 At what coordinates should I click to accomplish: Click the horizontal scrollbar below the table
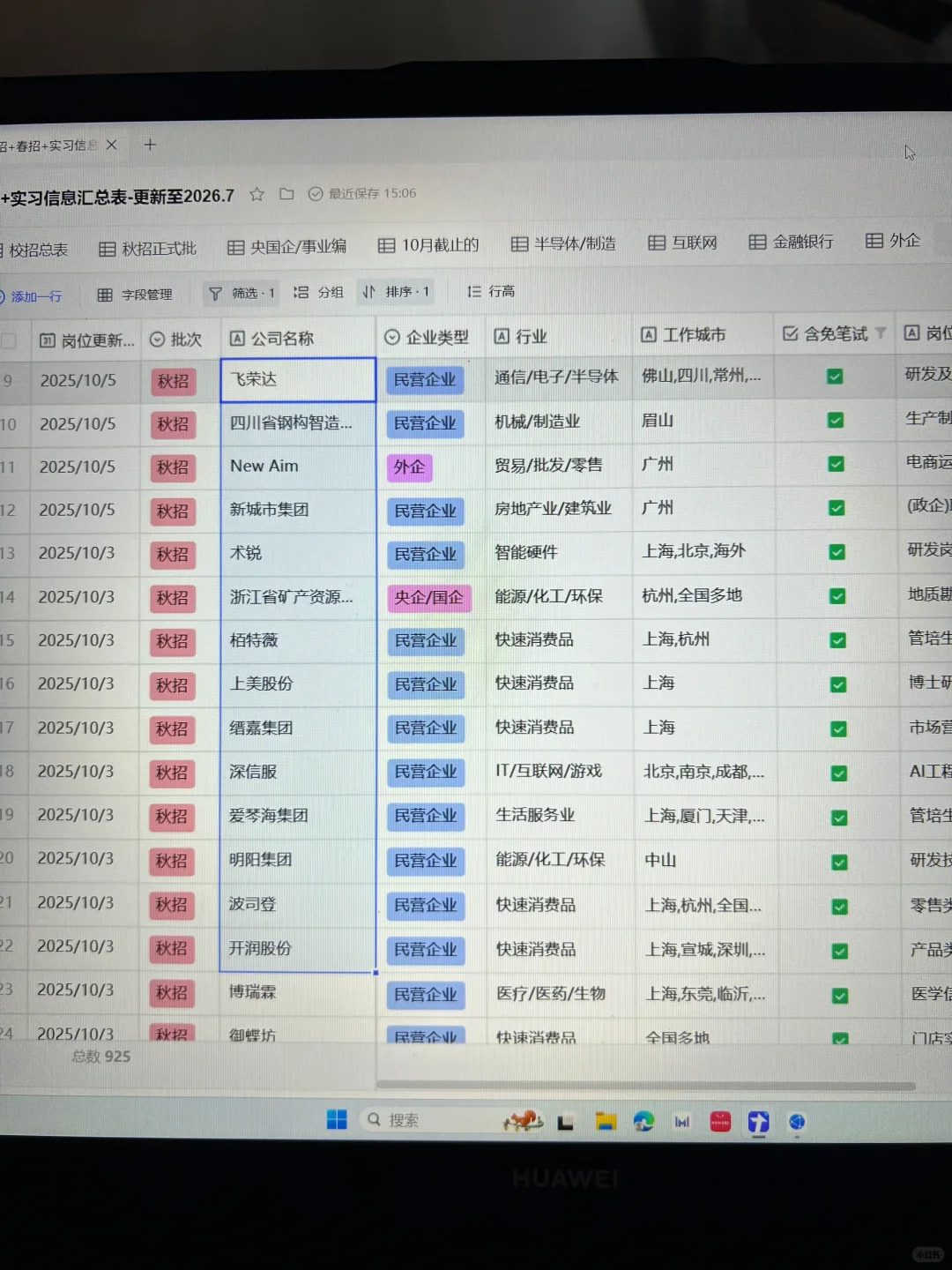pos(645,1086)
